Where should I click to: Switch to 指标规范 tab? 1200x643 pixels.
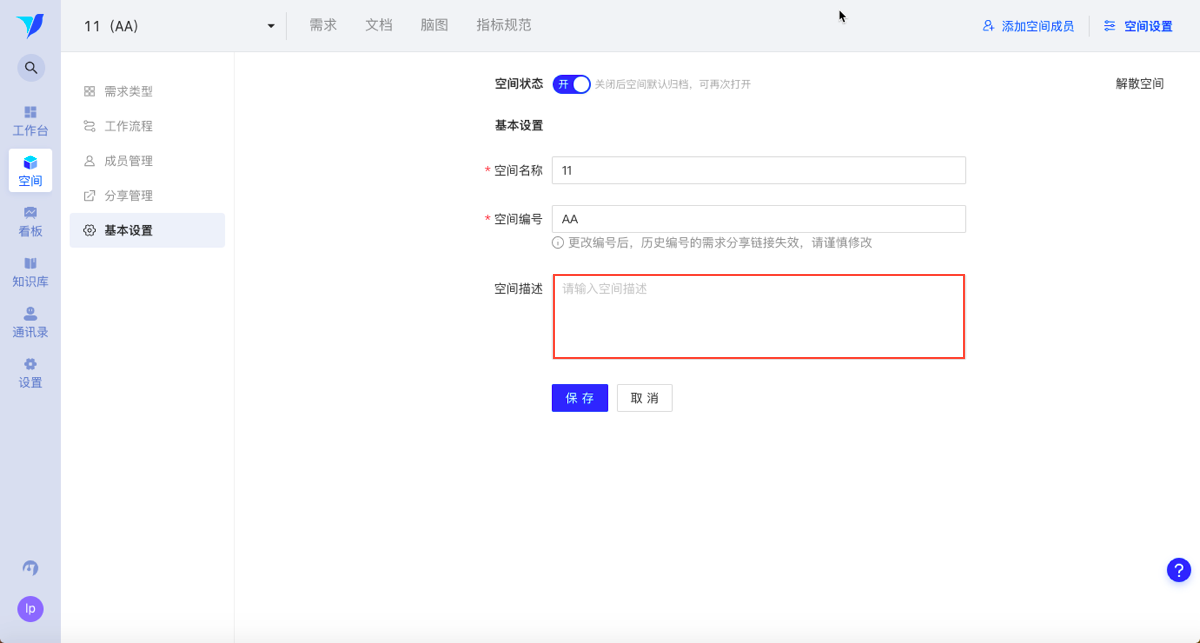[504, 25]
